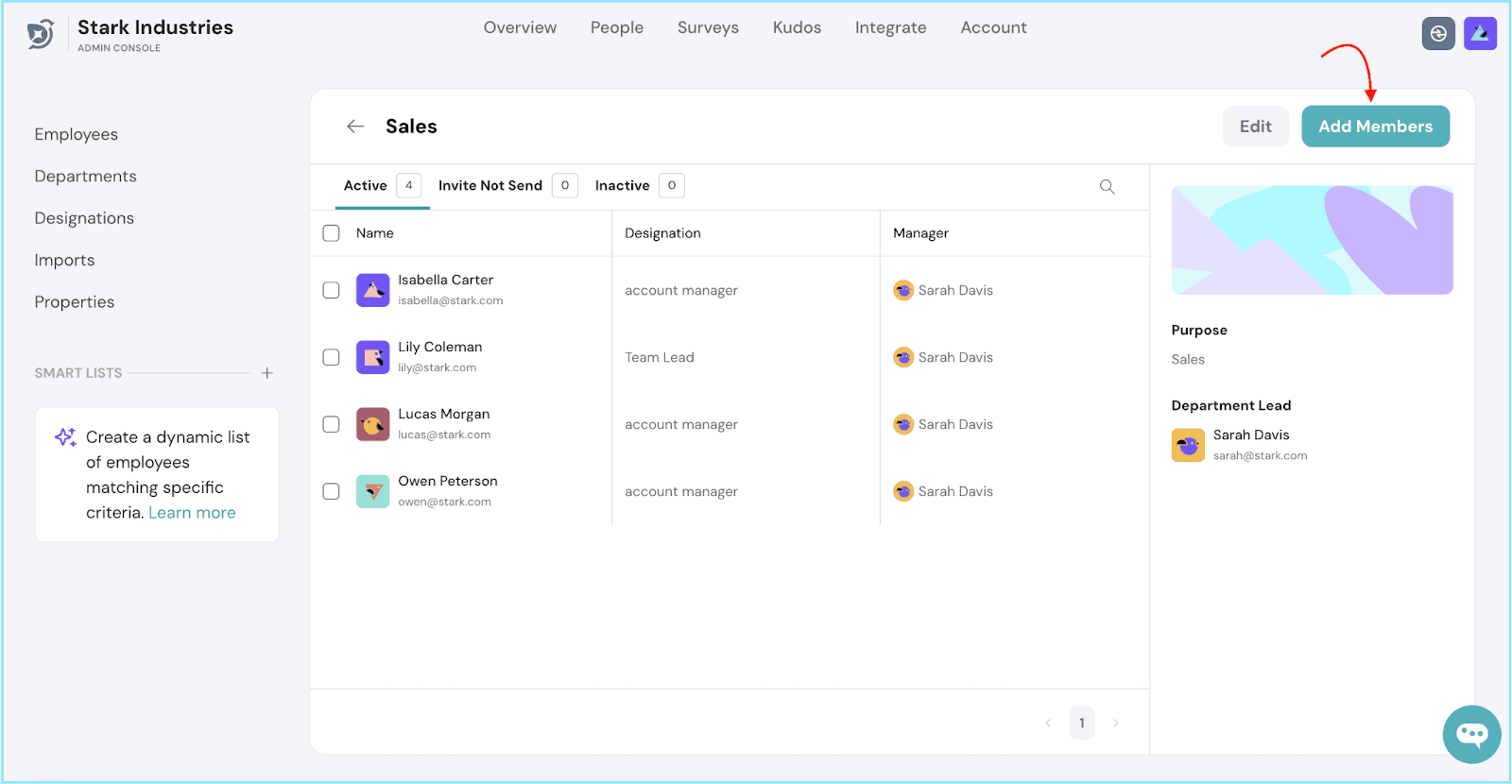
Task: Select the Owen Peterson row checkbox
Action: pos(331,491)
